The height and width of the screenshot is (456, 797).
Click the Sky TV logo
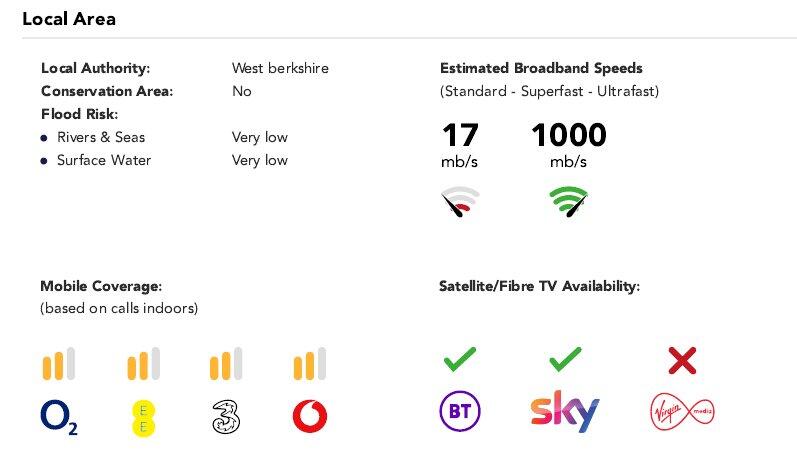click(x=564, y=411)
